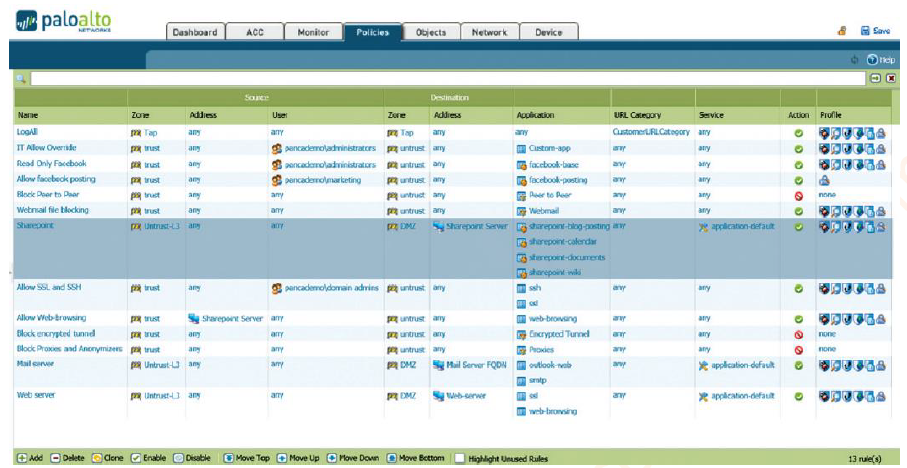Click the CustomerURLCategory link in LogAll row
This screenshot has height=468, width=907.
[x=651, y=132]
